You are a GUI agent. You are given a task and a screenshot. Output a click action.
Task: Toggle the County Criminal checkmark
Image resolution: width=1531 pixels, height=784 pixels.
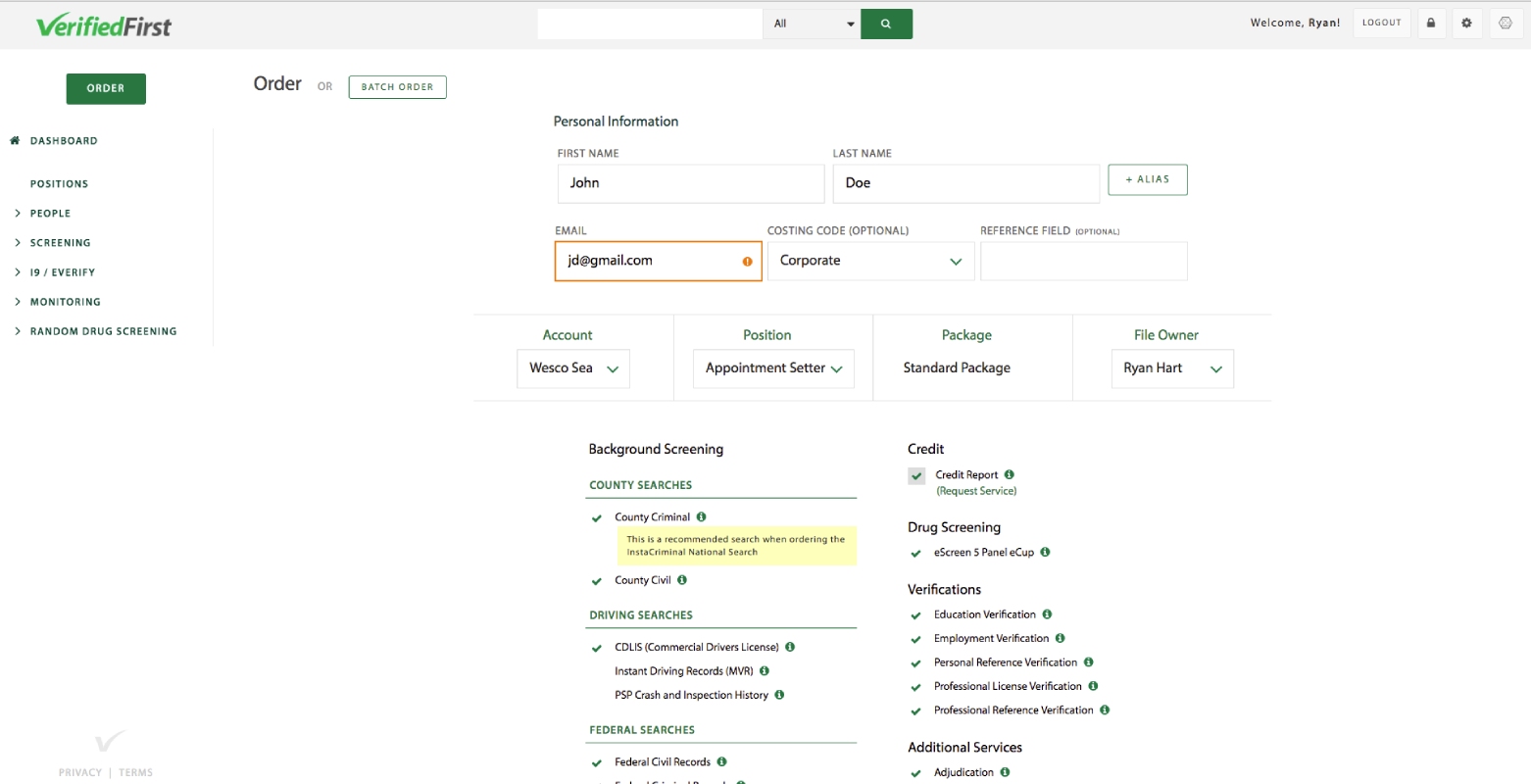[596, 517]
